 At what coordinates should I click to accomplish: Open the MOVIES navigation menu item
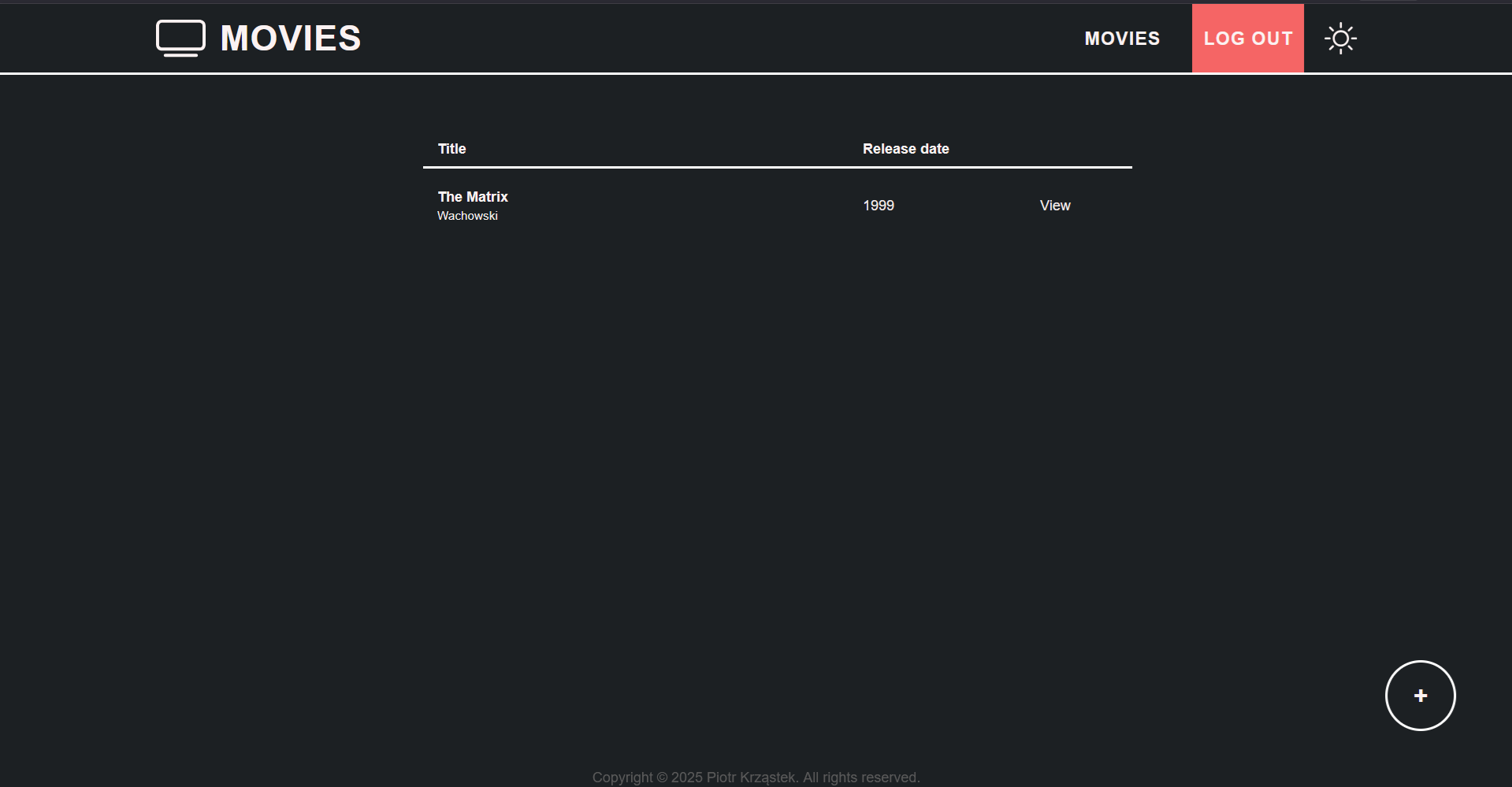point(1122,39)
